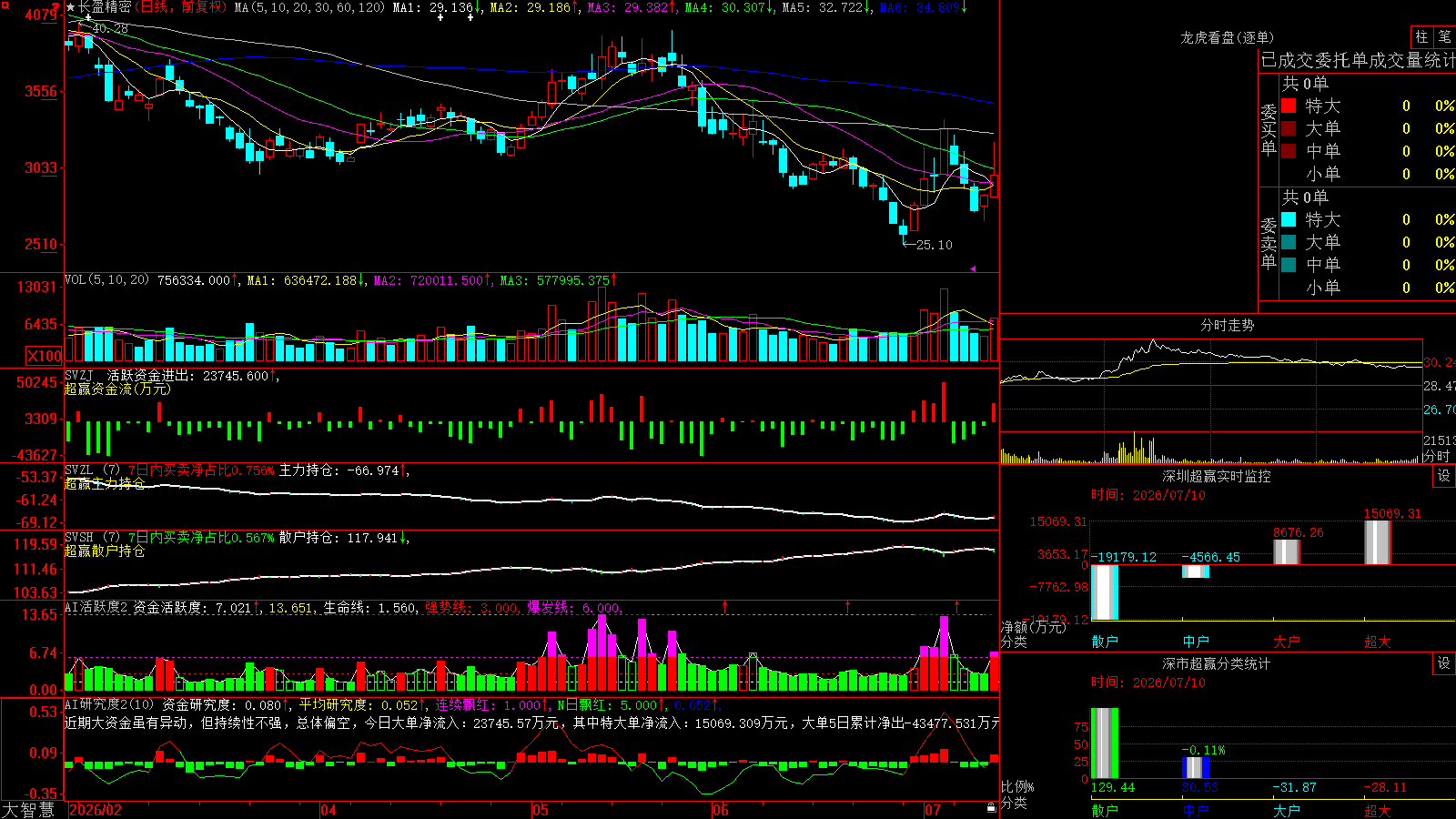This screenshot has width=1456, height=819.
Task: Switch order view to 柱 mode
Action: (1421, 36)
